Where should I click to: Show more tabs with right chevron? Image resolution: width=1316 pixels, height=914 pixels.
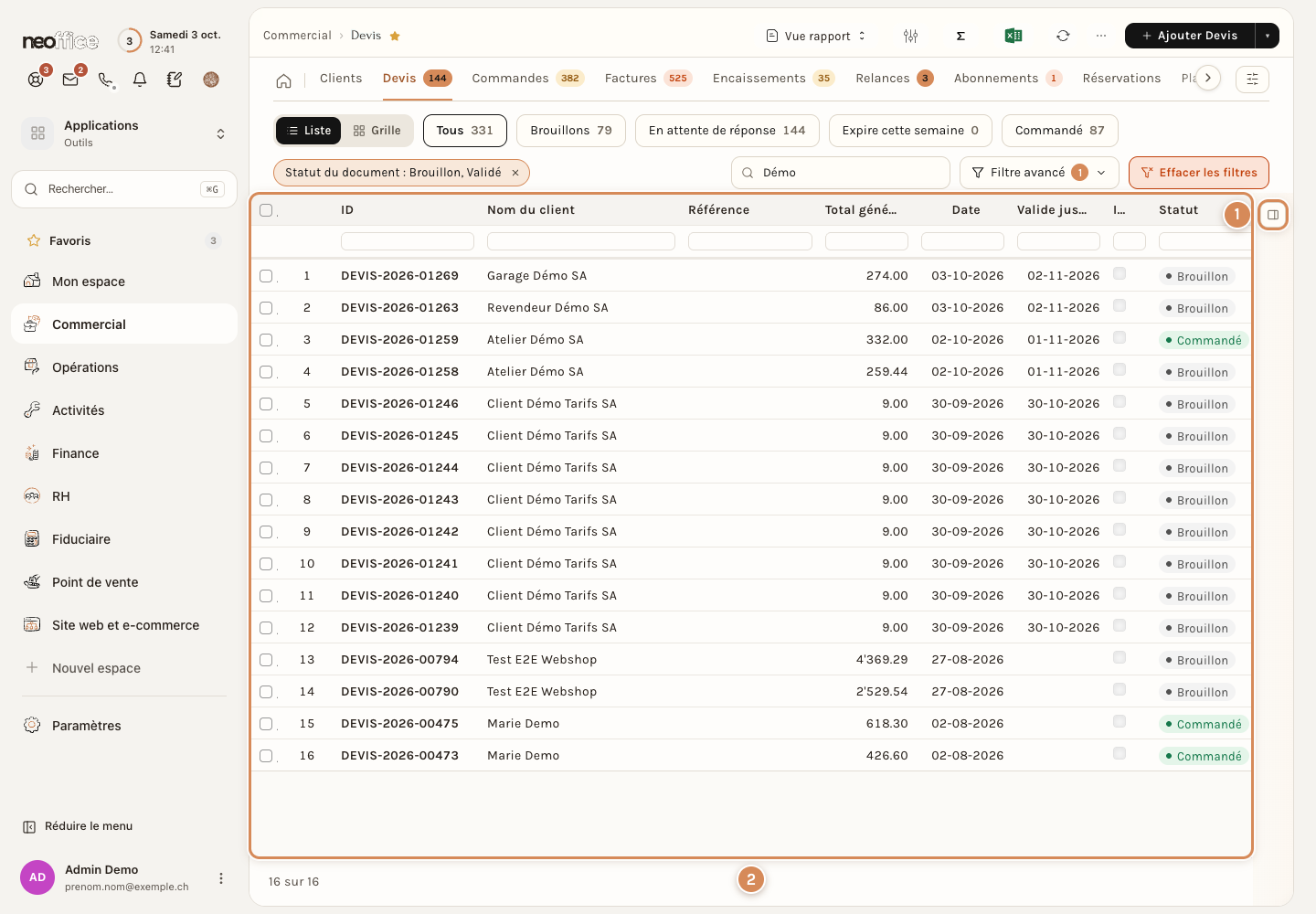(1208, 79)
